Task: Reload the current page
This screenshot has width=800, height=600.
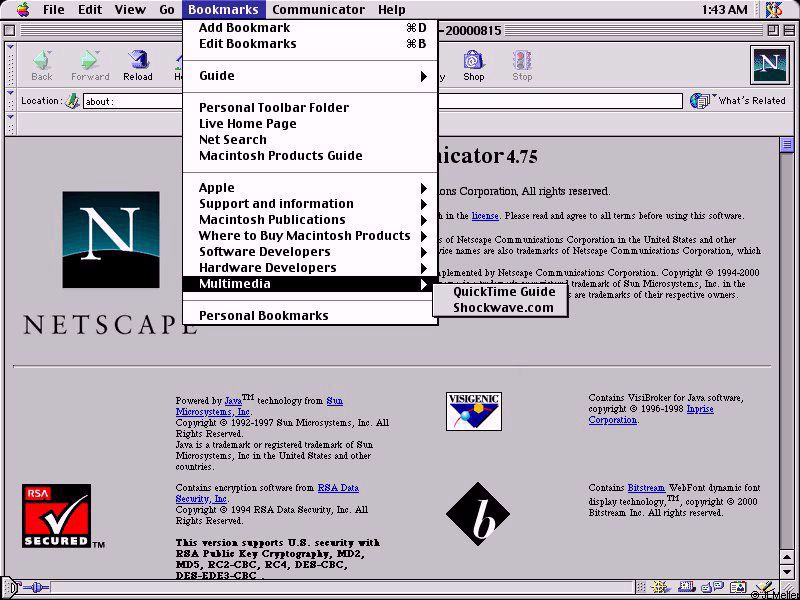Action: pyautogui.click(x=138, y=65)
